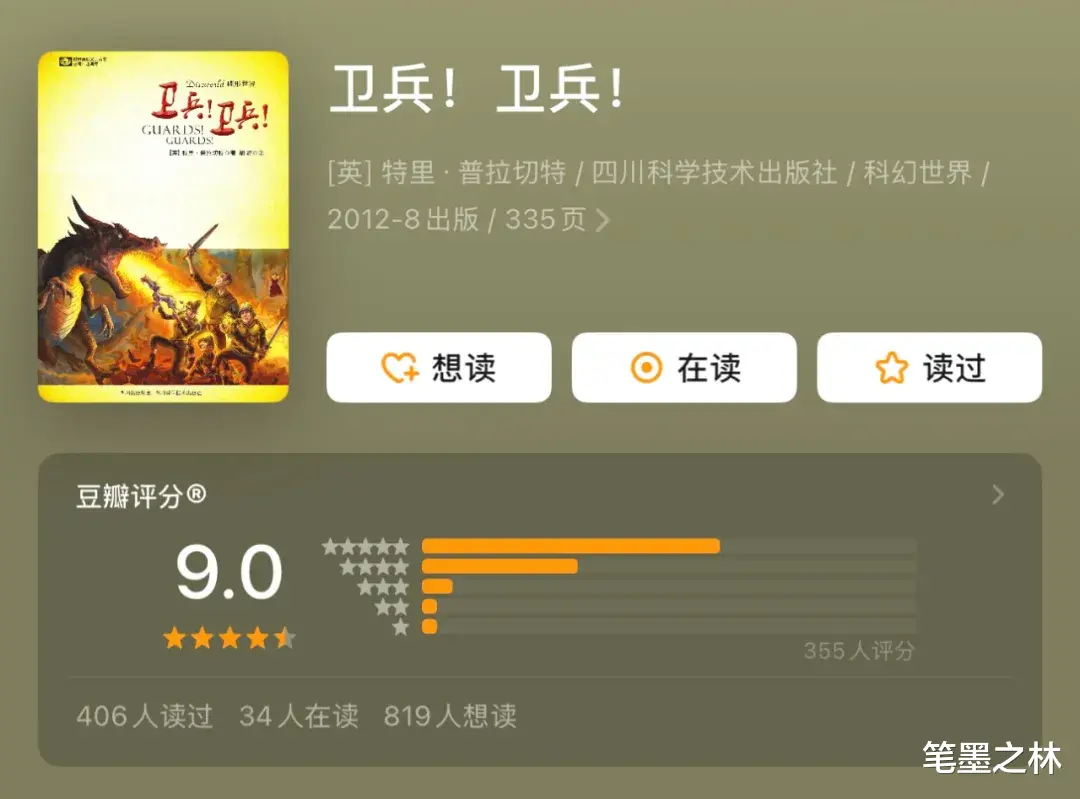The width and height of the screenshot is (1080, 799).
Task: Tap the five-star rating row icon
Action: point(366,547)
